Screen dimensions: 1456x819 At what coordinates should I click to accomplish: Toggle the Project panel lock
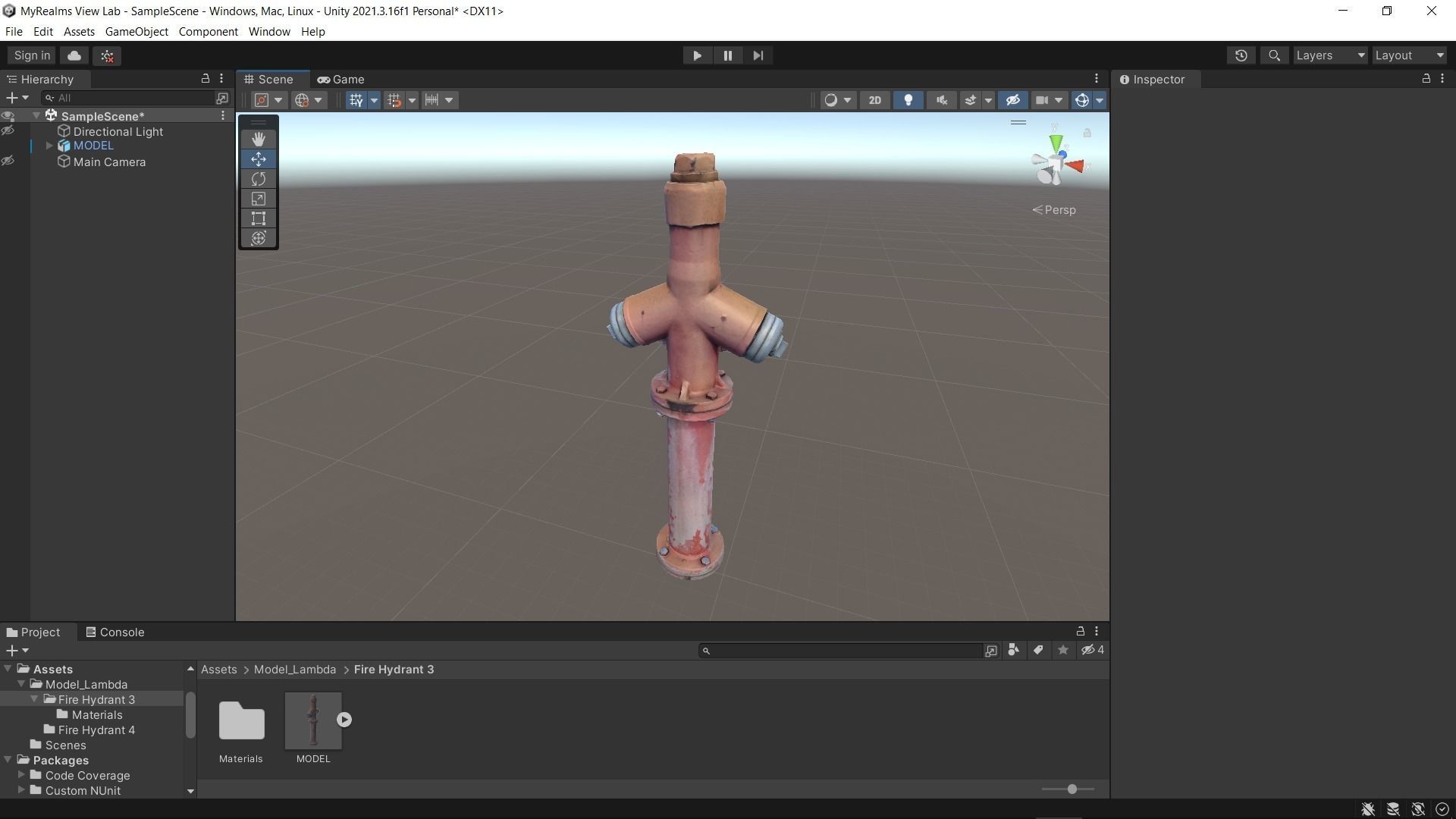point(1080,631)
